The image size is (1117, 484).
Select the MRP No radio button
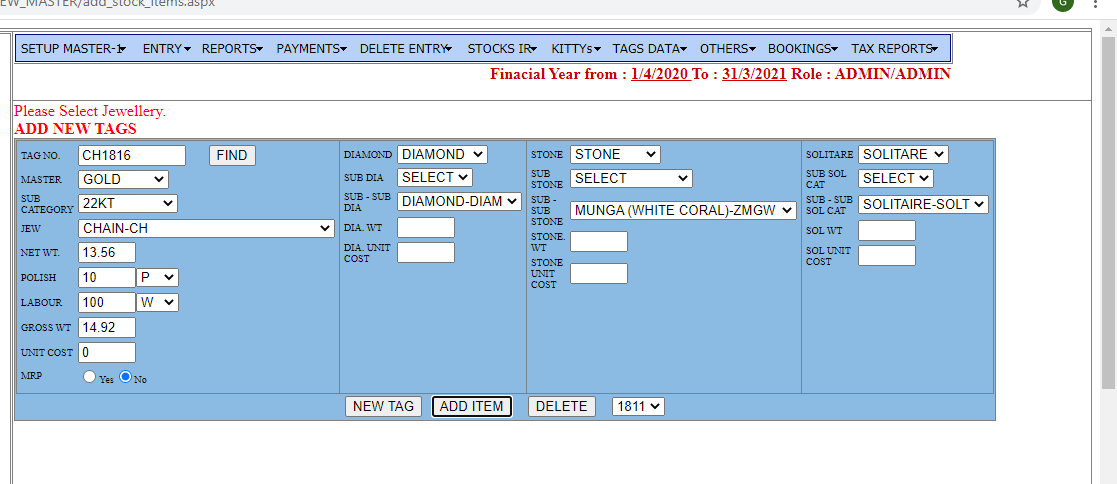(126, 377)
